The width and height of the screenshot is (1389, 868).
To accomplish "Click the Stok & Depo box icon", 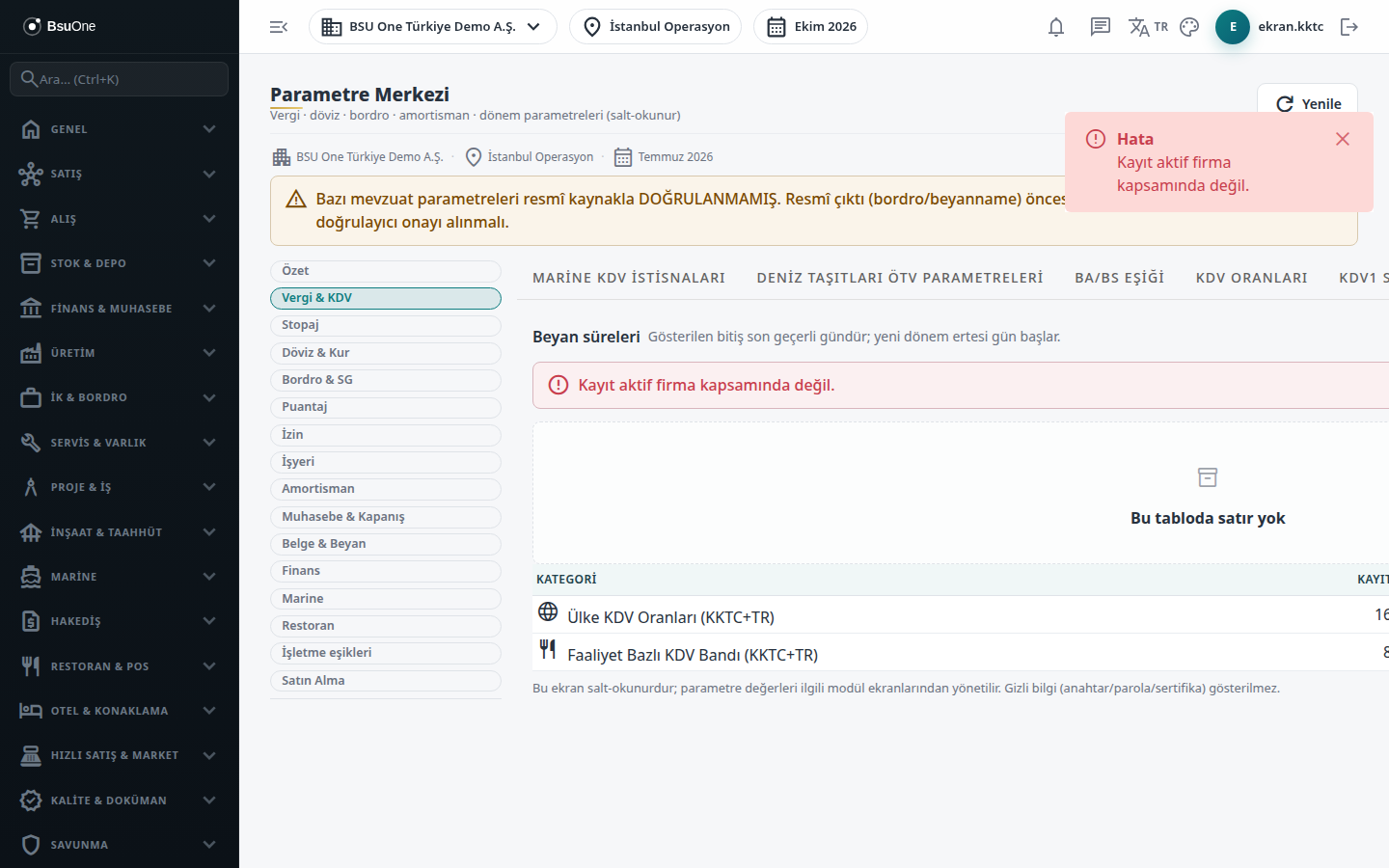I will [31, 263].
